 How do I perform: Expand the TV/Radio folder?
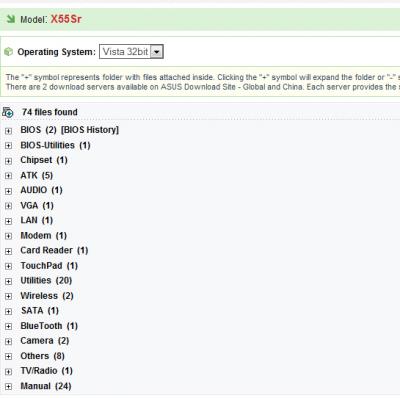click(8, 371)
